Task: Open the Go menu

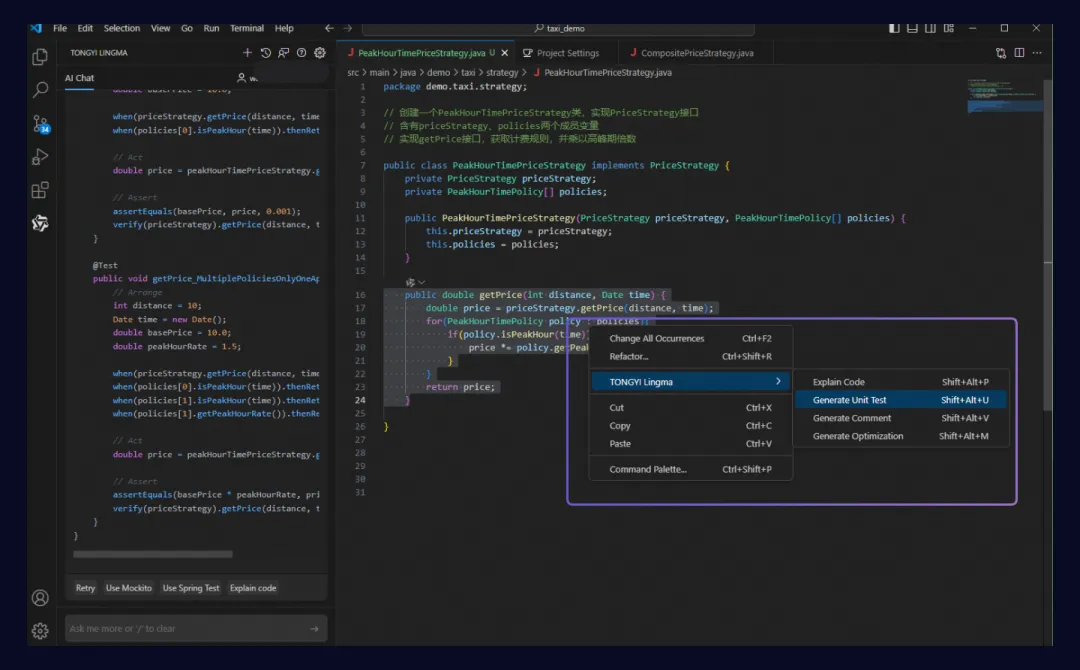Action: [x=187, y=28]
